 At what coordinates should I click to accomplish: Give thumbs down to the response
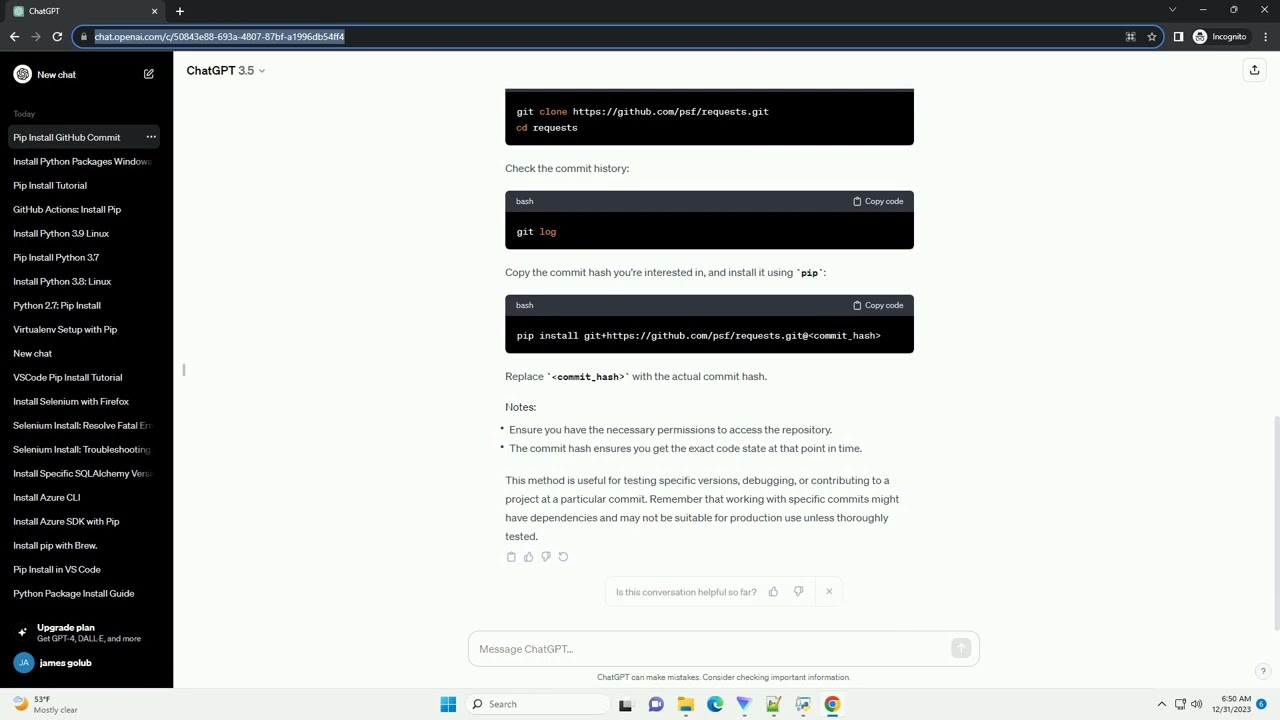(546, 557)
